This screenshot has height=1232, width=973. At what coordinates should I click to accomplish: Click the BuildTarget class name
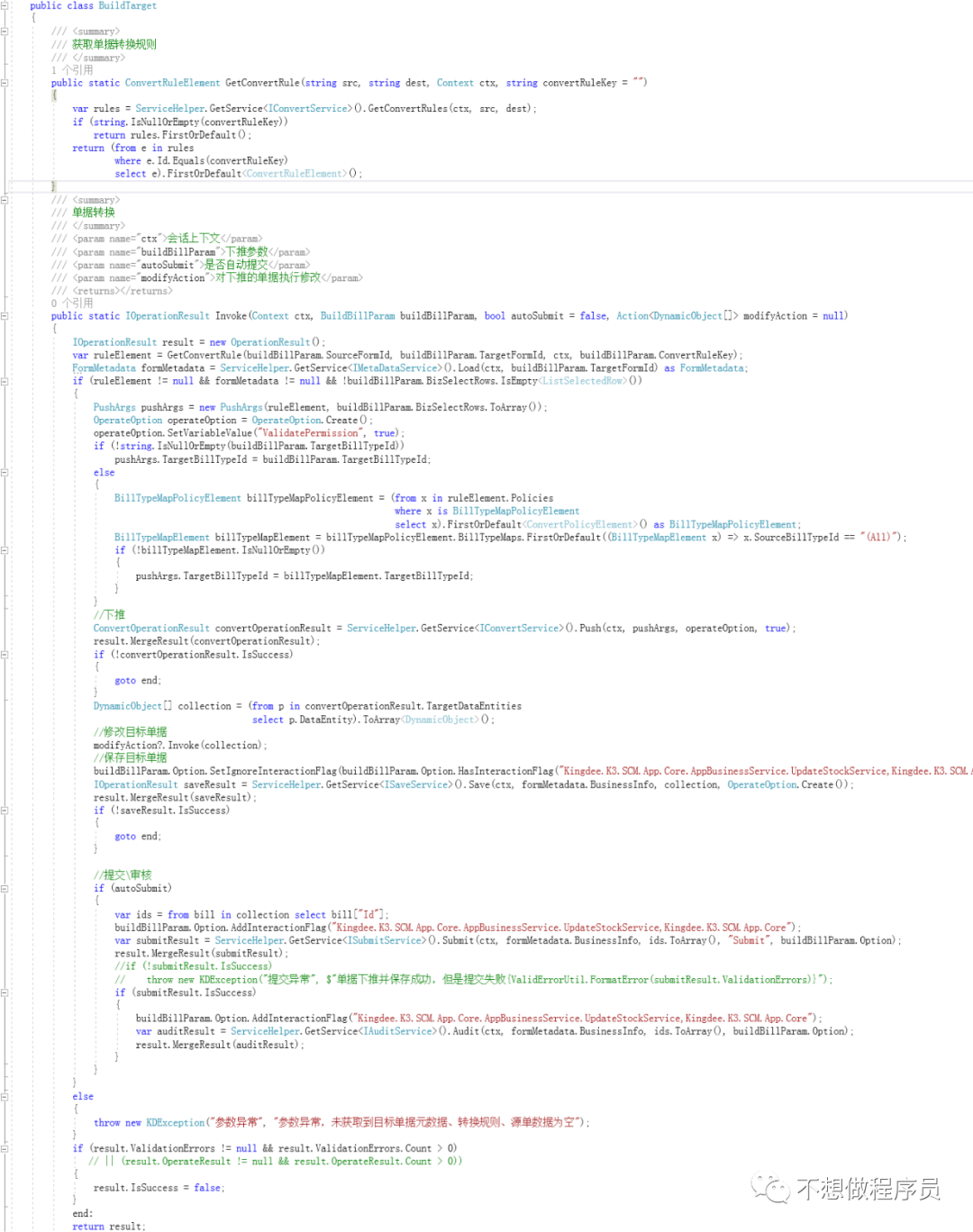[127, 5]
